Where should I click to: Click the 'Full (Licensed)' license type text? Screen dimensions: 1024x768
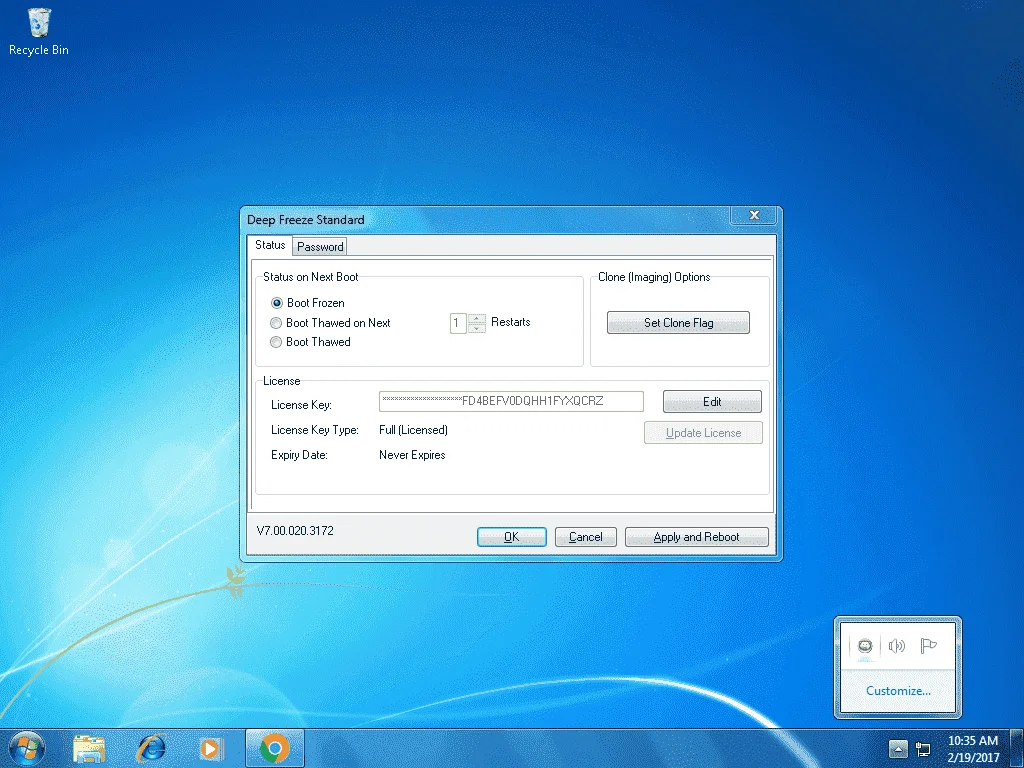coord(413,430)
